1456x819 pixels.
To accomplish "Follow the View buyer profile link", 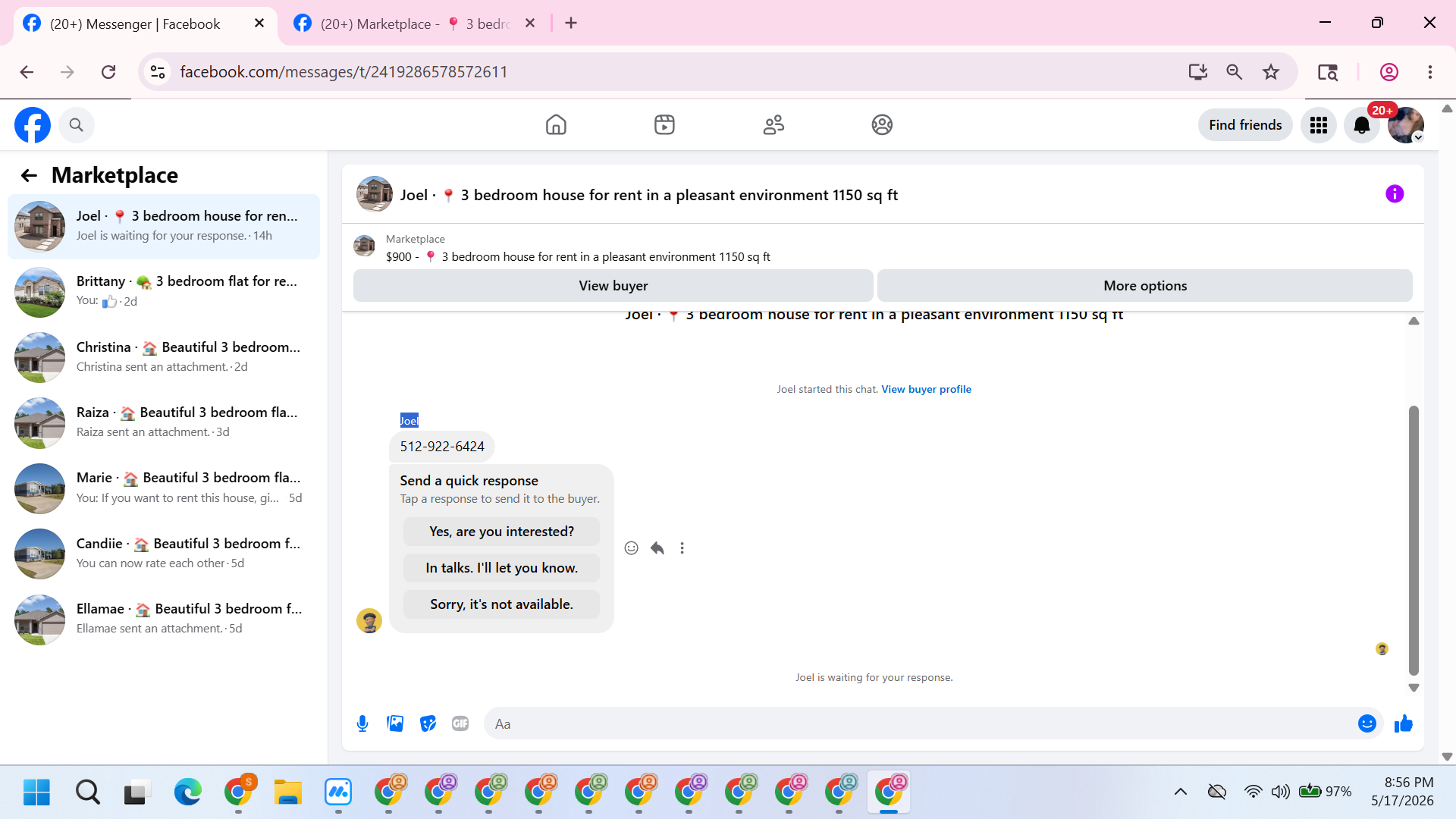I will click(926, 389).
